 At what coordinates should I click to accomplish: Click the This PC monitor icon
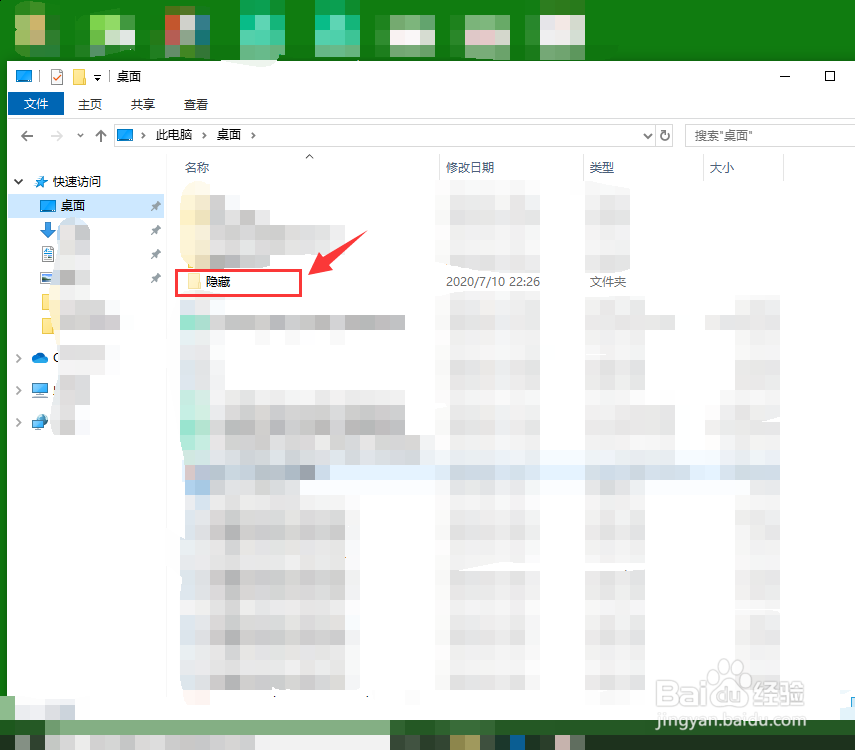point(40,390)
